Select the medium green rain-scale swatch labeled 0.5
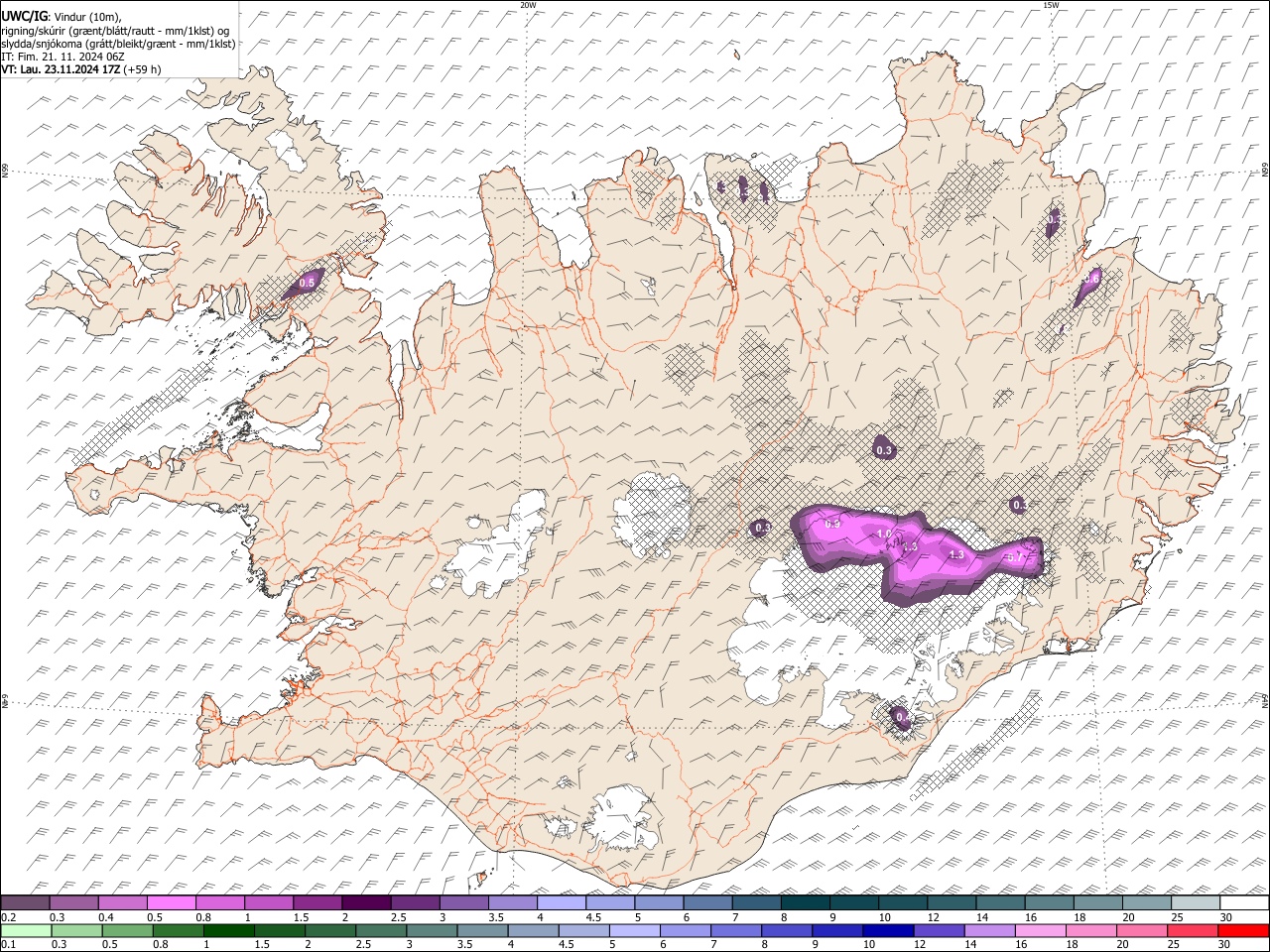1270x952 pixels. (x=128, y=930)
